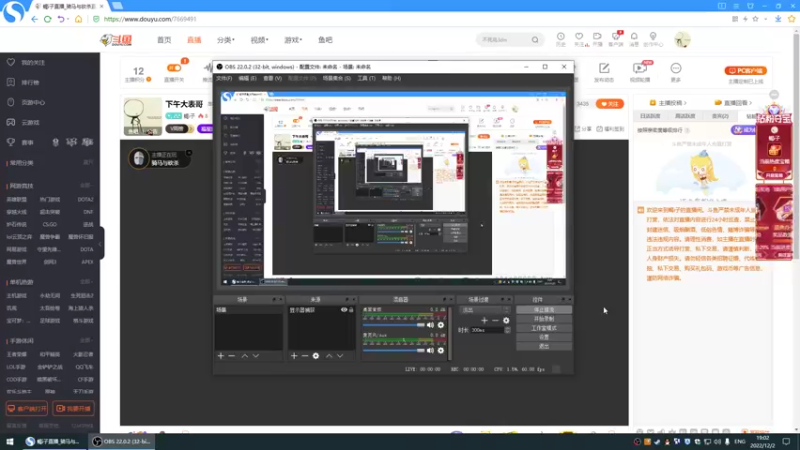This screenshot has height=450, width=800.
Task: Move source up in sources list
Action: coord(329,356)
